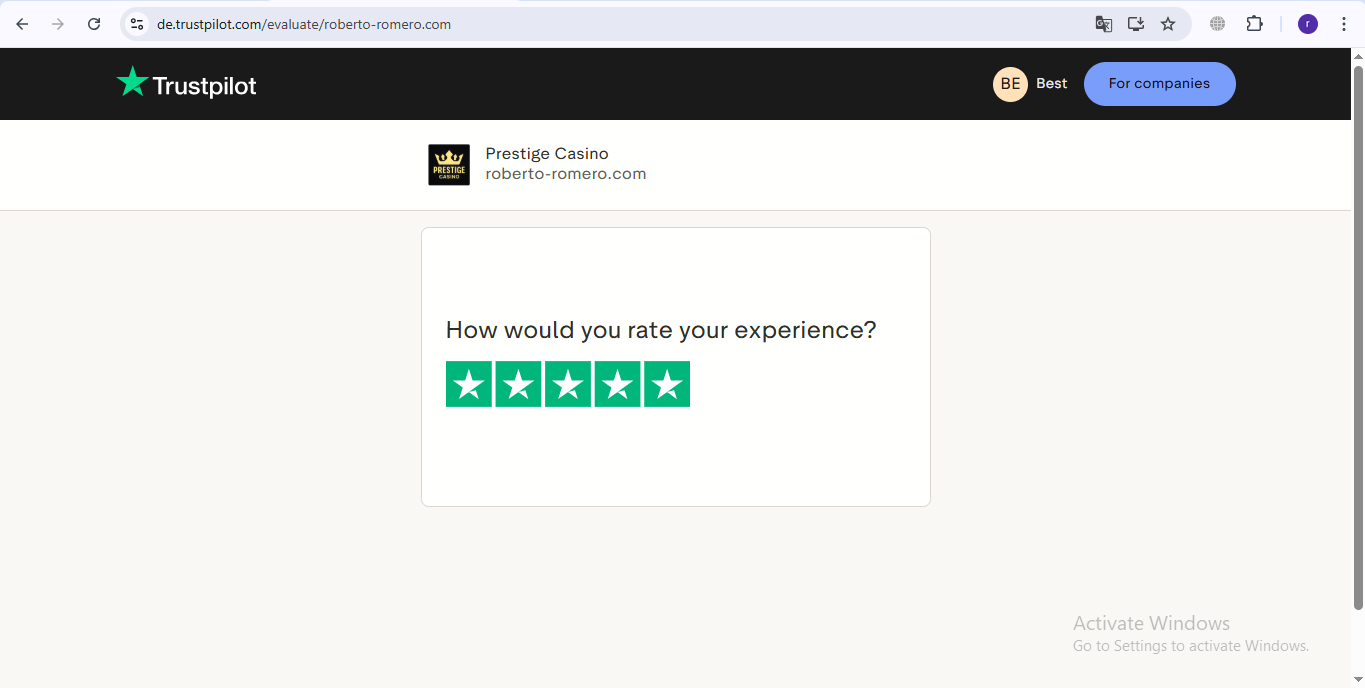Open the Google Translate icon
Image resolution: width=1365 pixels, height=688 pixels.
click(x=1104, y=24)
